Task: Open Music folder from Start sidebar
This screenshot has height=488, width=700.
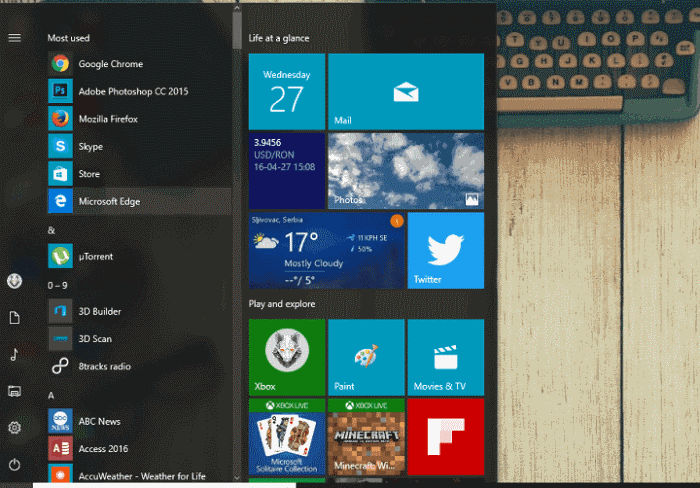Action: point(14,355)
